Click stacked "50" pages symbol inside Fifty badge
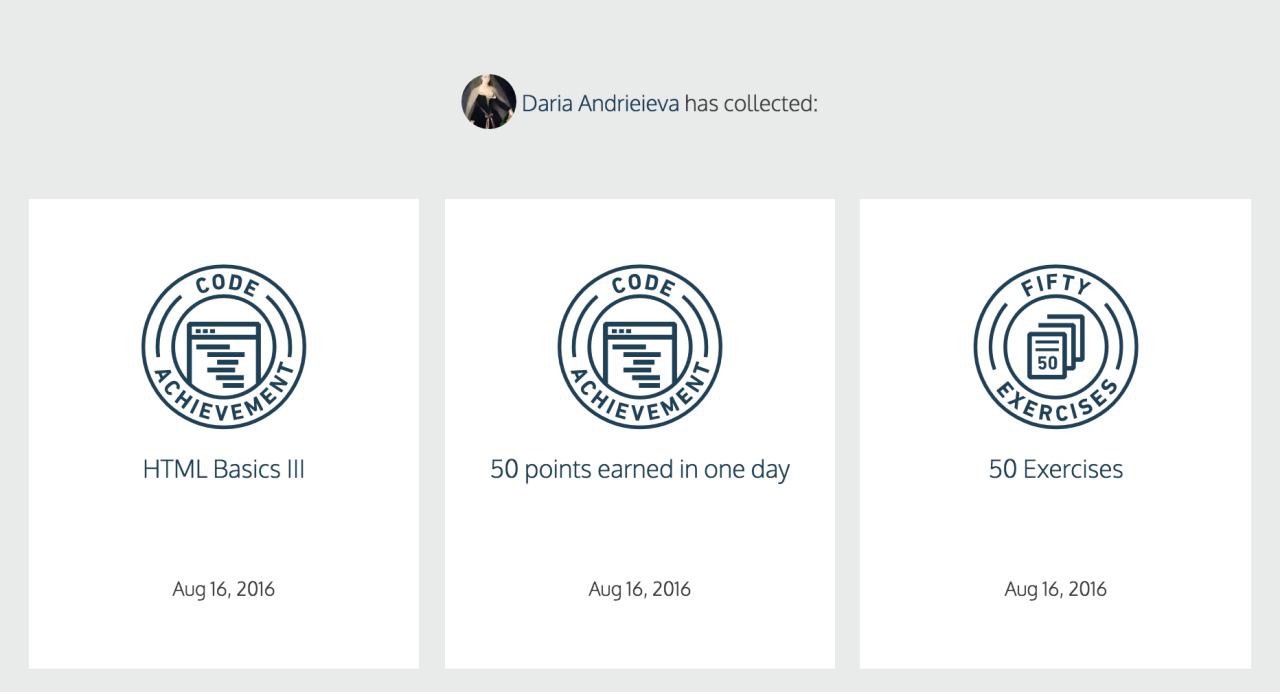The height and width of the screenshot is (692, 1280). (x=1056, y=348)
